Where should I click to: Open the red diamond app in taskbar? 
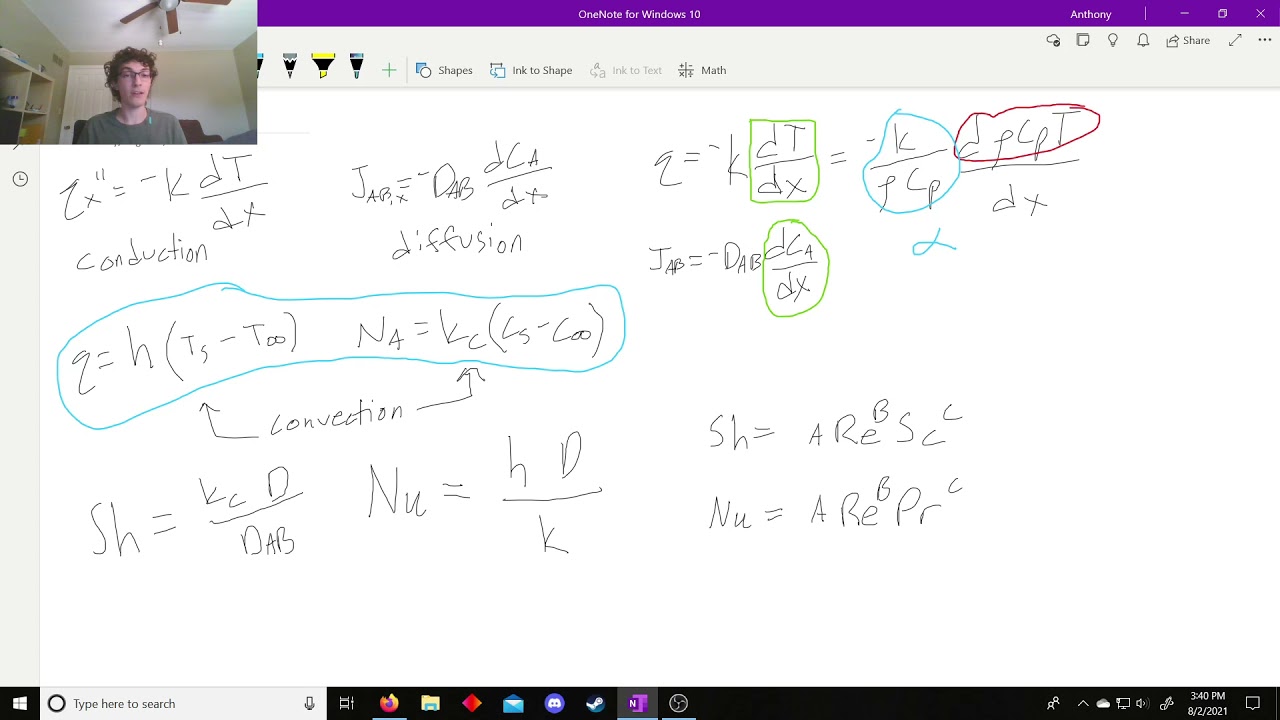pyautogui.click(x=472, y=703)
